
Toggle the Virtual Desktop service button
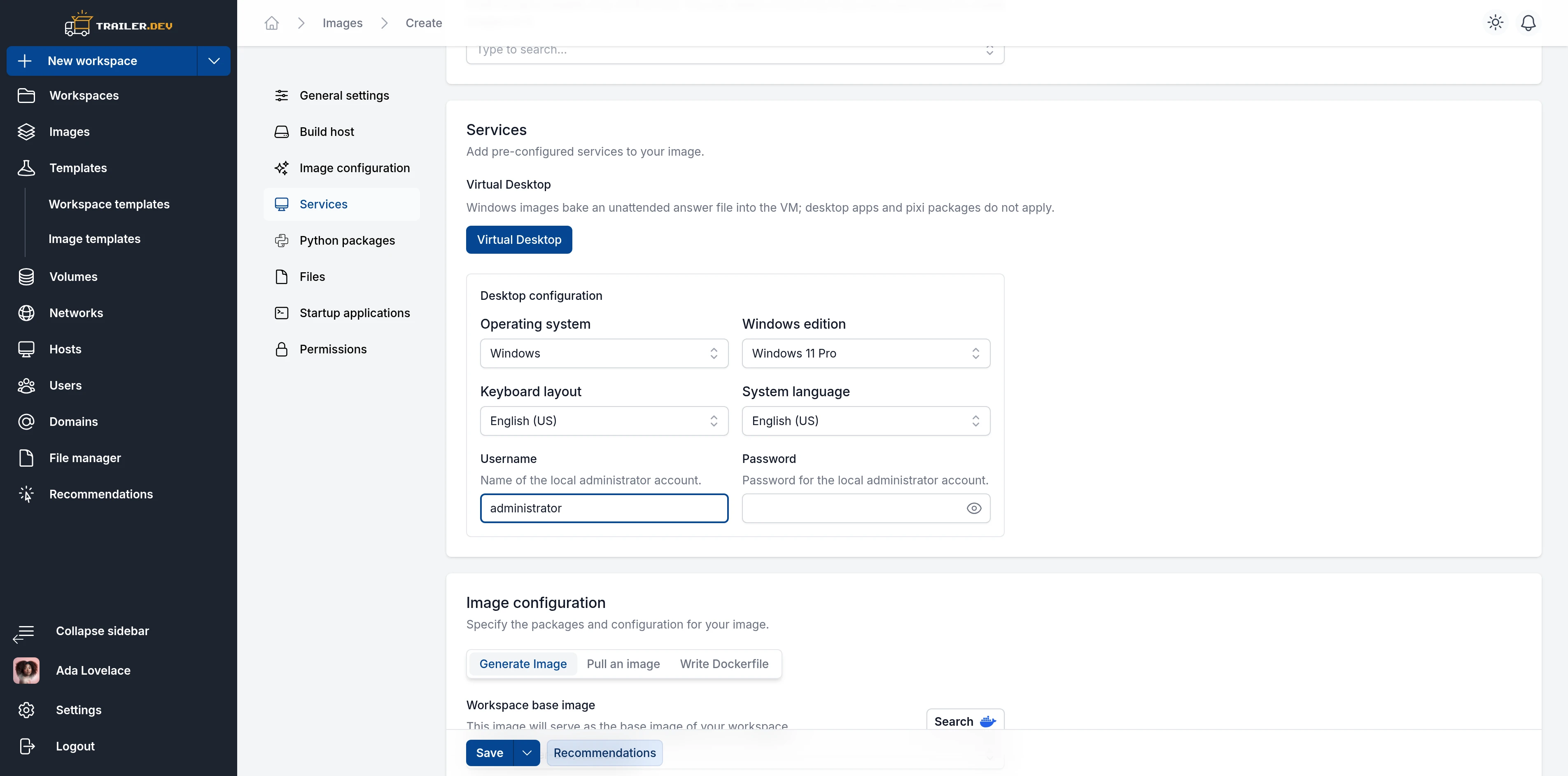click(x=518, y=240)
